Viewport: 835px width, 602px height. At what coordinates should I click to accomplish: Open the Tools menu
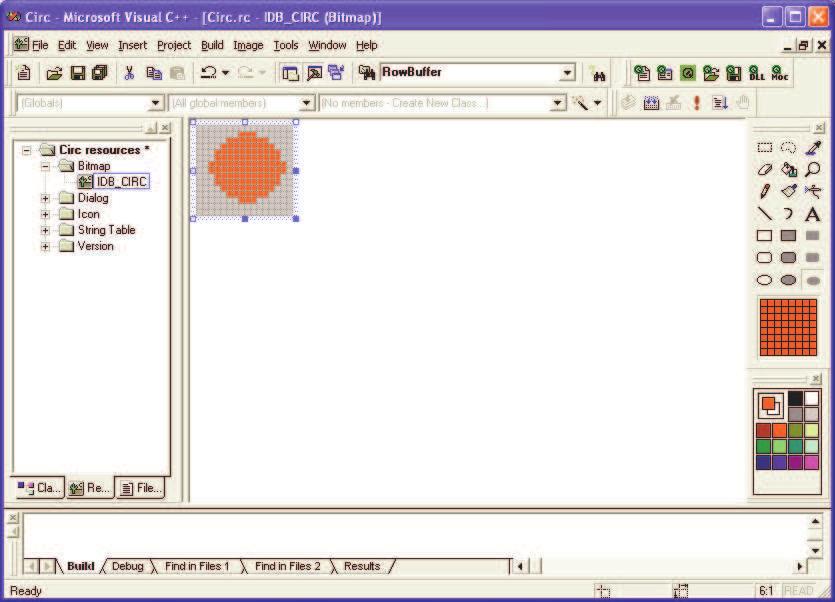point(285,45)
